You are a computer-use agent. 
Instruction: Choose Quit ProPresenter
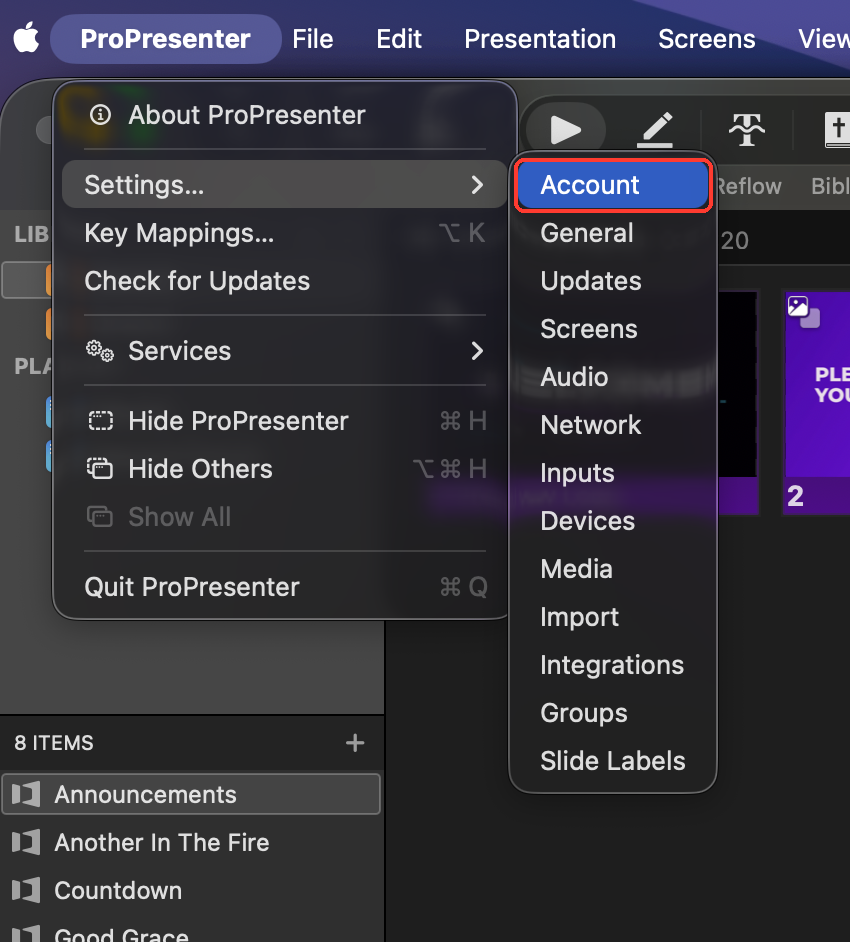pos(285,587)
